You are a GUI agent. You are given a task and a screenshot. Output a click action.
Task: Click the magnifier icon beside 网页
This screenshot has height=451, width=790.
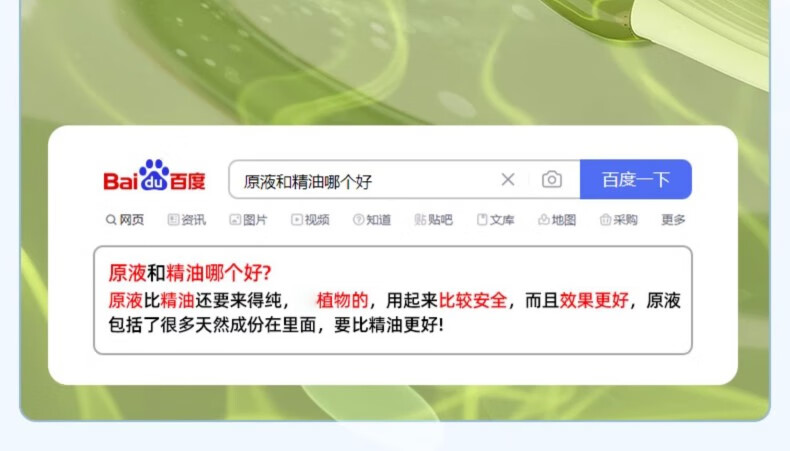click(x=111, y=220)
